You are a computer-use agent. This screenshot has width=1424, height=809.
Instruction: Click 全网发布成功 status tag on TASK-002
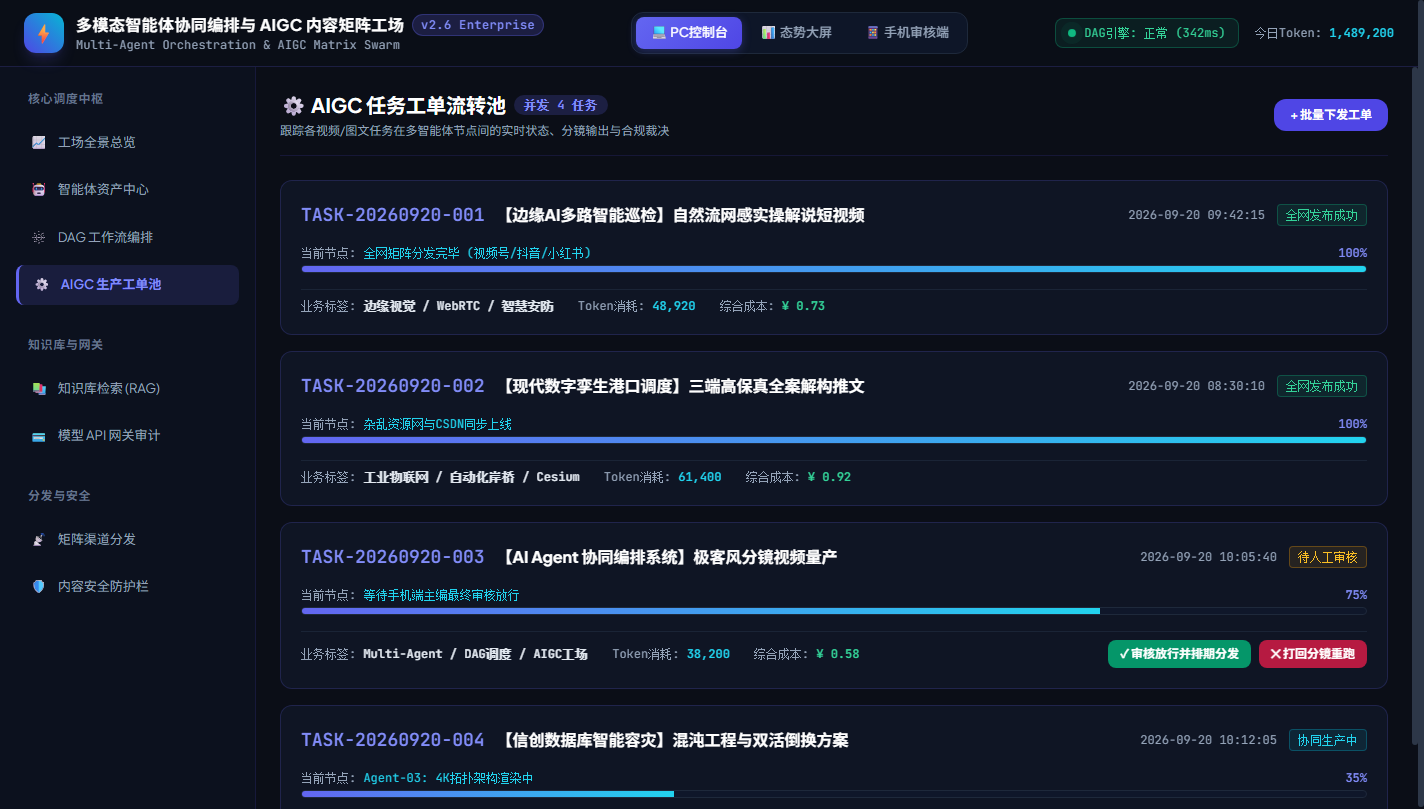[x=1322, y=386]
